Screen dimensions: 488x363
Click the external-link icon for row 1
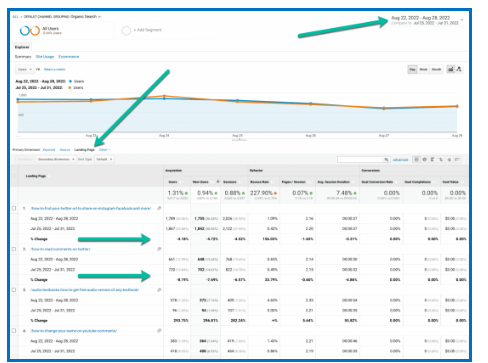coord(159,208)
